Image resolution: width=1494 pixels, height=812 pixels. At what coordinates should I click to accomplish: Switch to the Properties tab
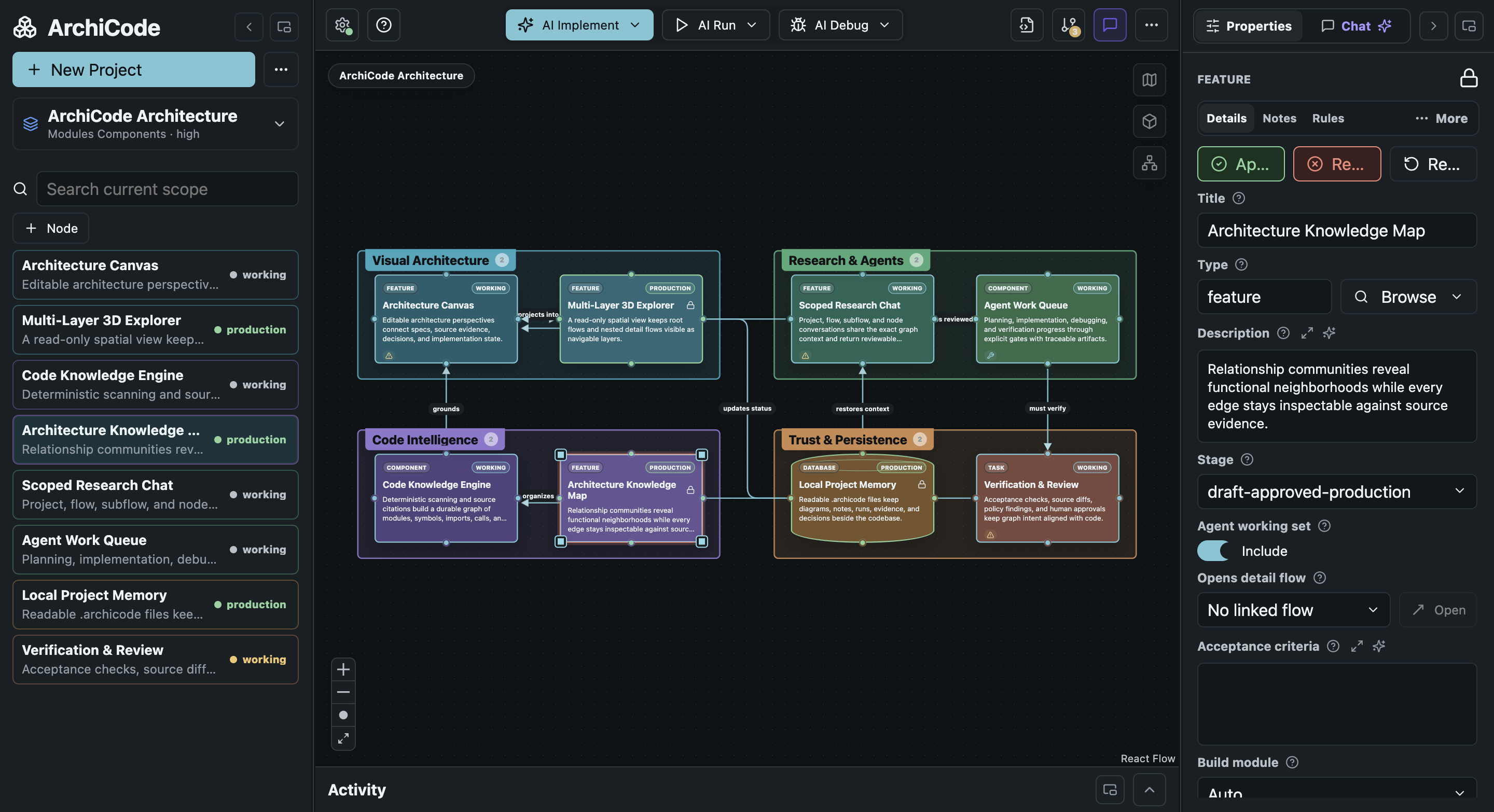(x=1249, y=26)
